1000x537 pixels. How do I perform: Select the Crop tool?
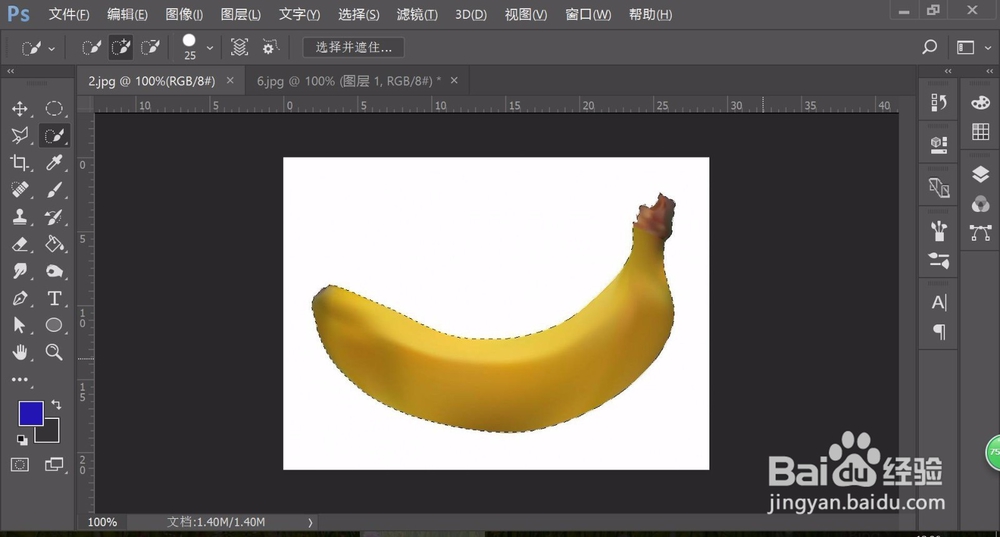click(20, 163)
